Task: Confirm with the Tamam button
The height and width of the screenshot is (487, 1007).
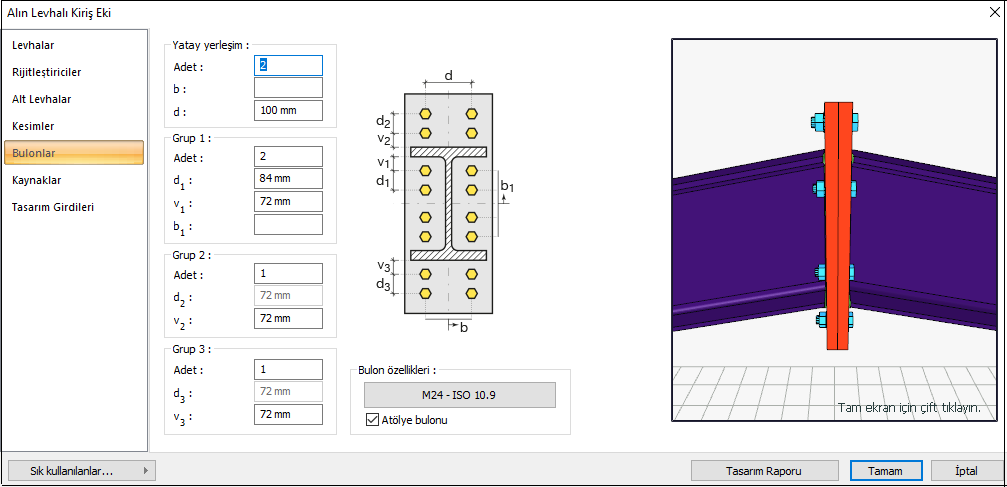Action: [x=885, y=471]
